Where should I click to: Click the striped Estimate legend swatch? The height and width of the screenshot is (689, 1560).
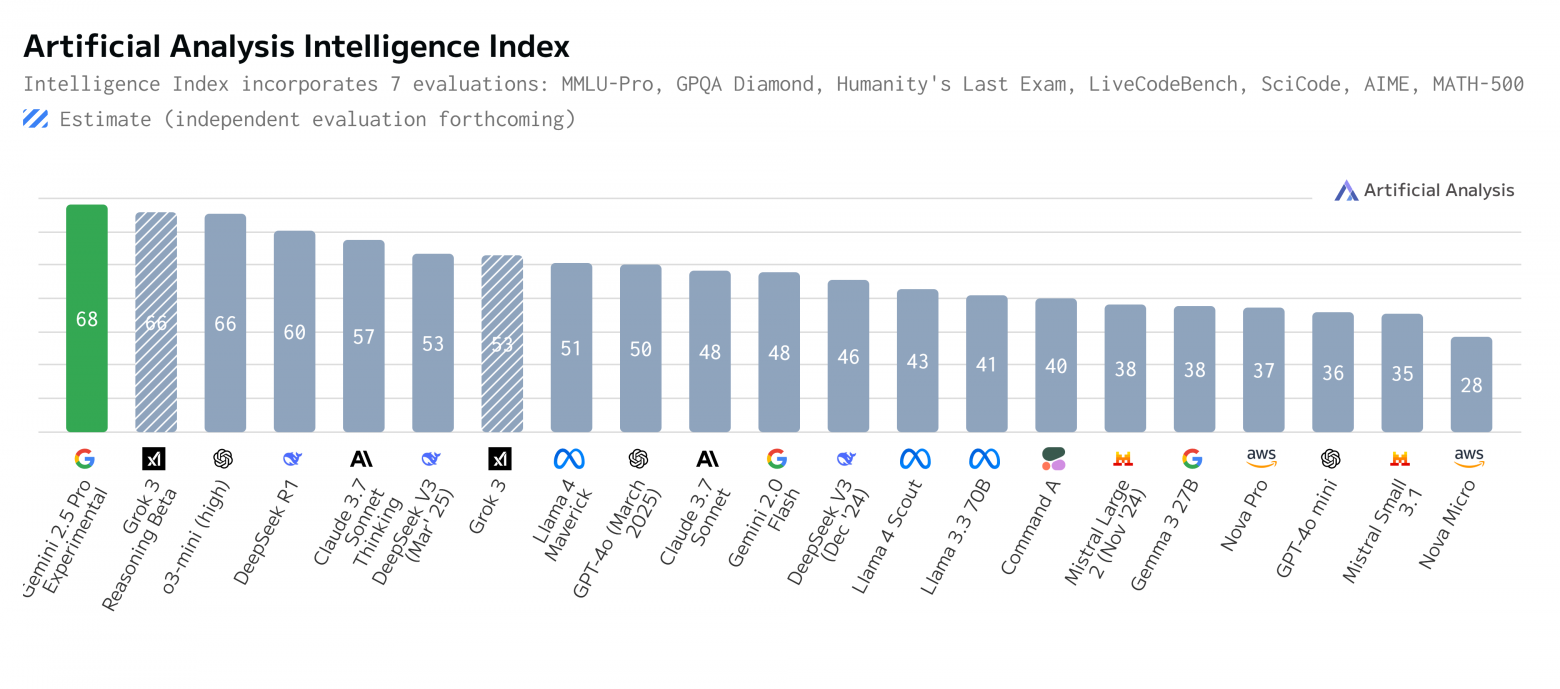click(36, 120)
